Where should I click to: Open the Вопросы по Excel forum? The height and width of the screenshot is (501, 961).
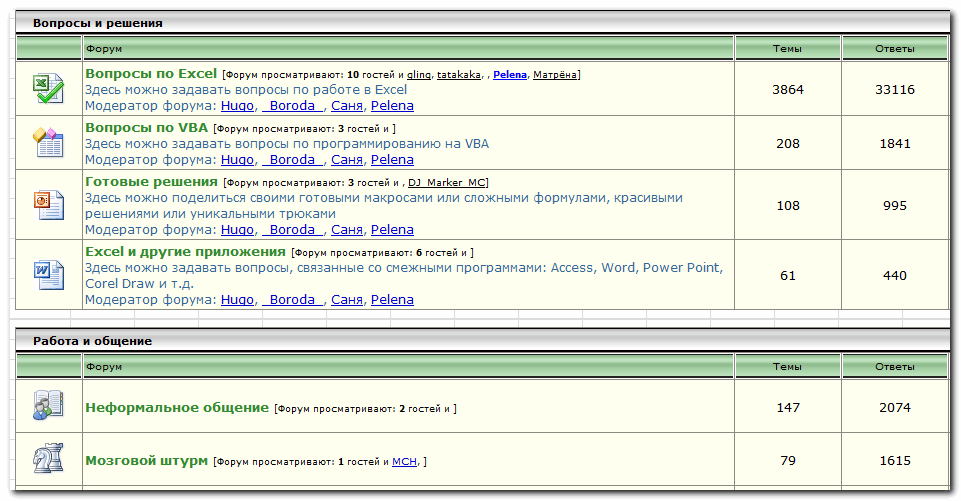click(x=151, y=74)
